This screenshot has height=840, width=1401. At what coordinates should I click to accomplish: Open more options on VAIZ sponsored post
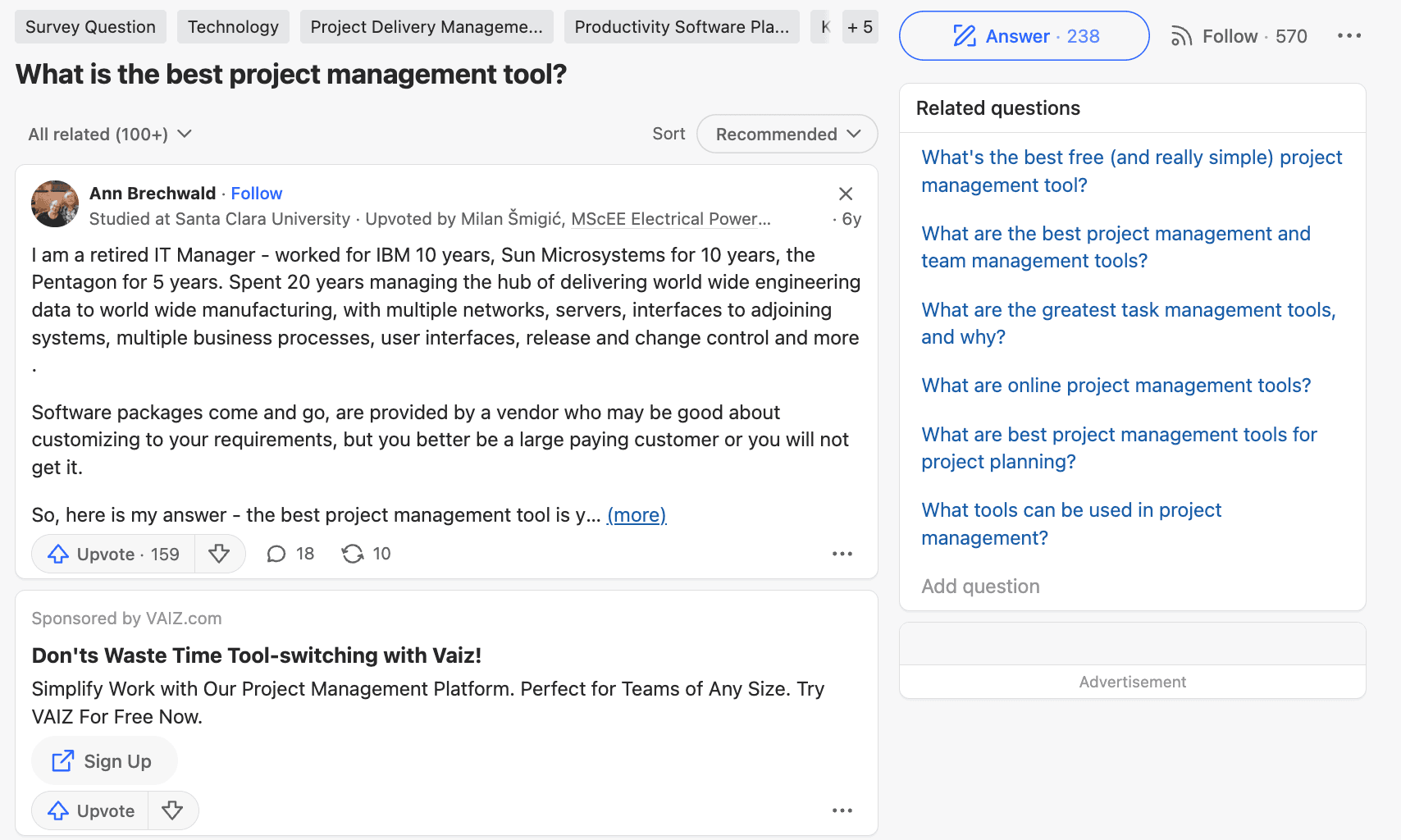(842, 810)
